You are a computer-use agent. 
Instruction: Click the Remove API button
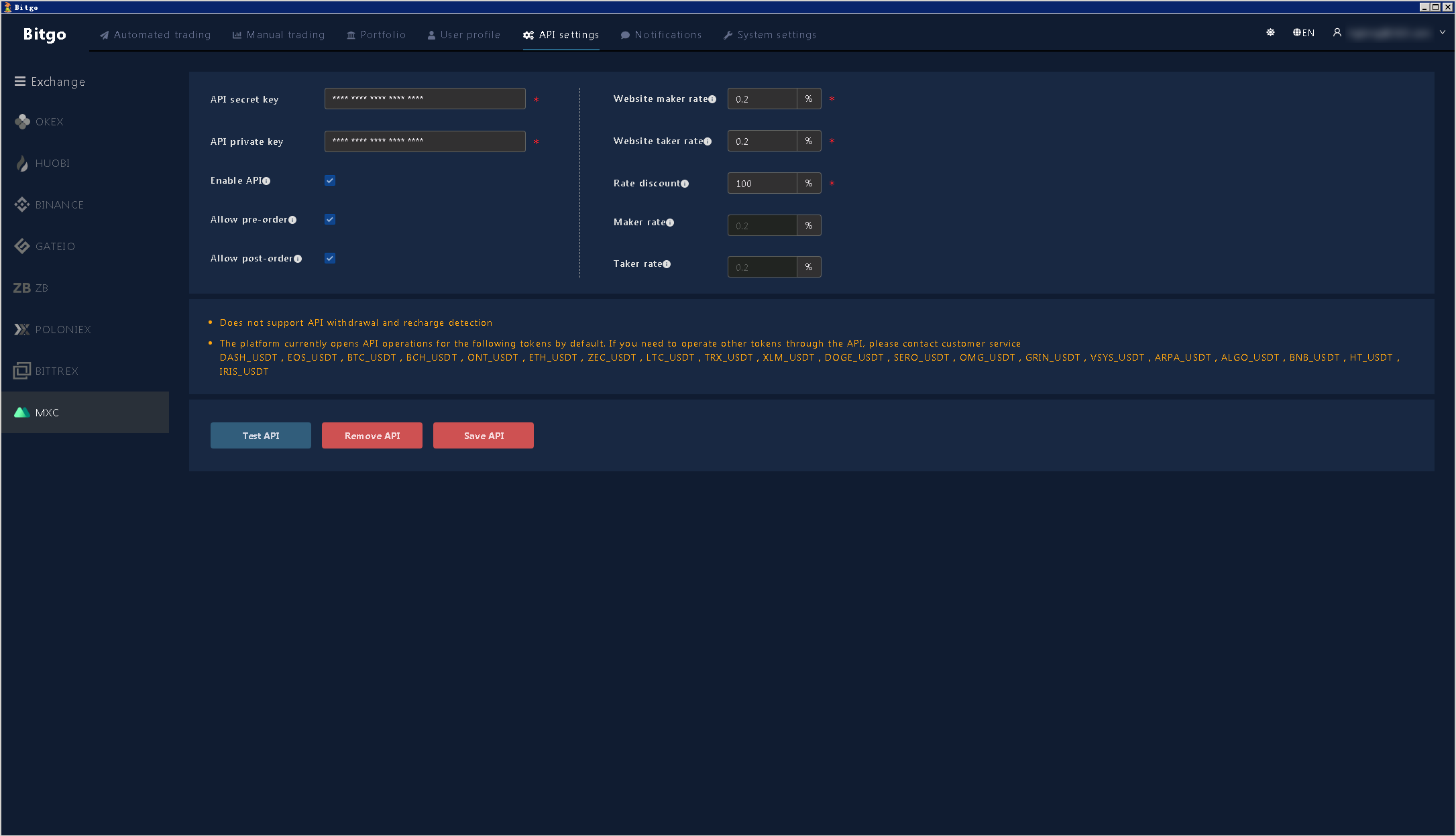click(372, 435)
